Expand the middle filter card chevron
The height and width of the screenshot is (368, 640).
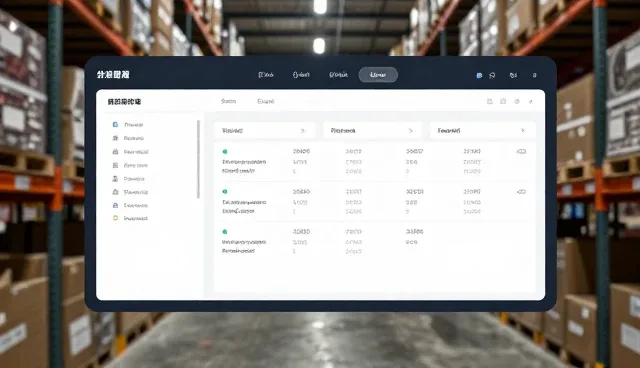pyautogui.click(x=411, y=131)
